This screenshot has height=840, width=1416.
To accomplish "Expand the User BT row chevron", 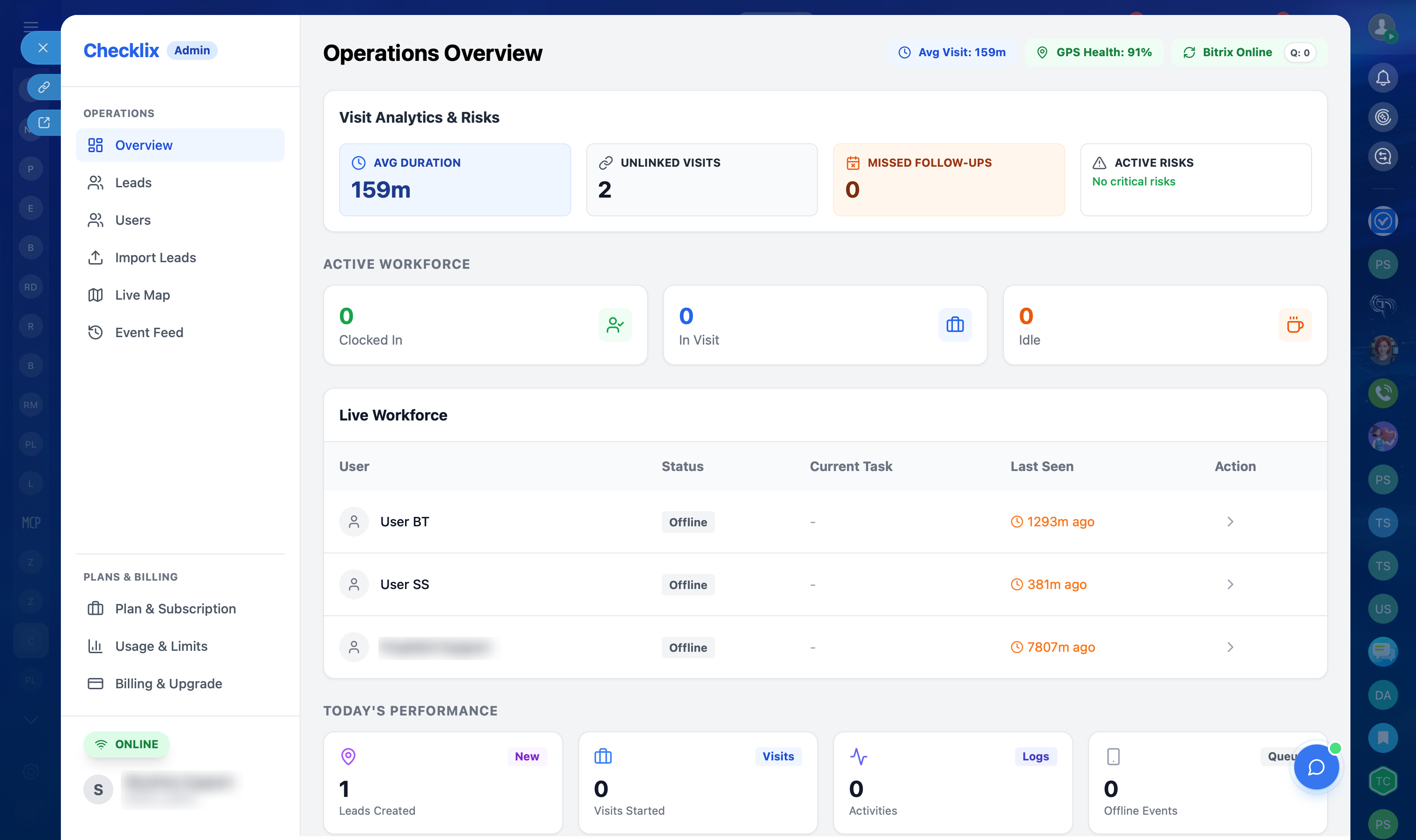I will point(1230,521).
